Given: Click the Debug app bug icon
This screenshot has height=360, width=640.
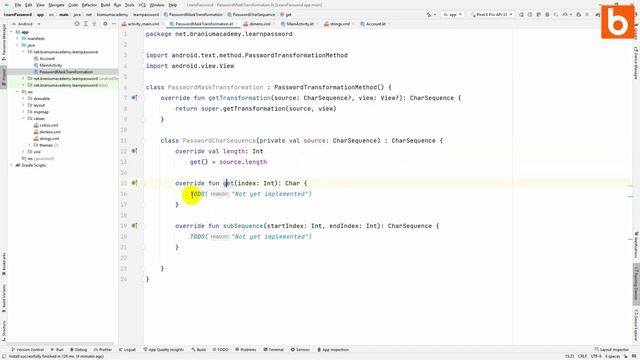Looking at the screenshot, I should tap(547, 14).
